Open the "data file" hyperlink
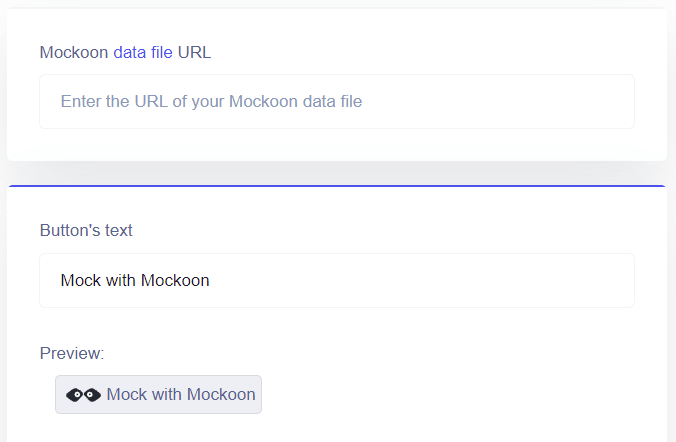Screen dimensions: 676x442 pyautogui.click(x=143, y=52)
